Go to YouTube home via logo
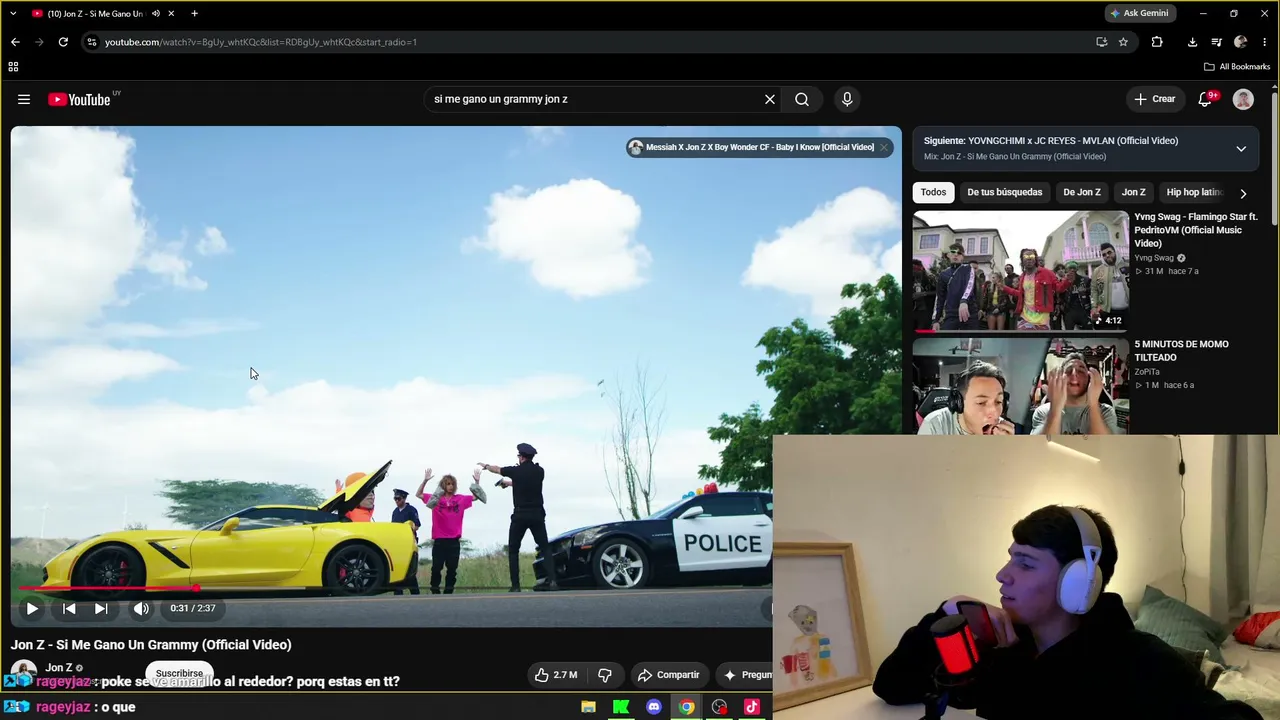 pos(79,99)
